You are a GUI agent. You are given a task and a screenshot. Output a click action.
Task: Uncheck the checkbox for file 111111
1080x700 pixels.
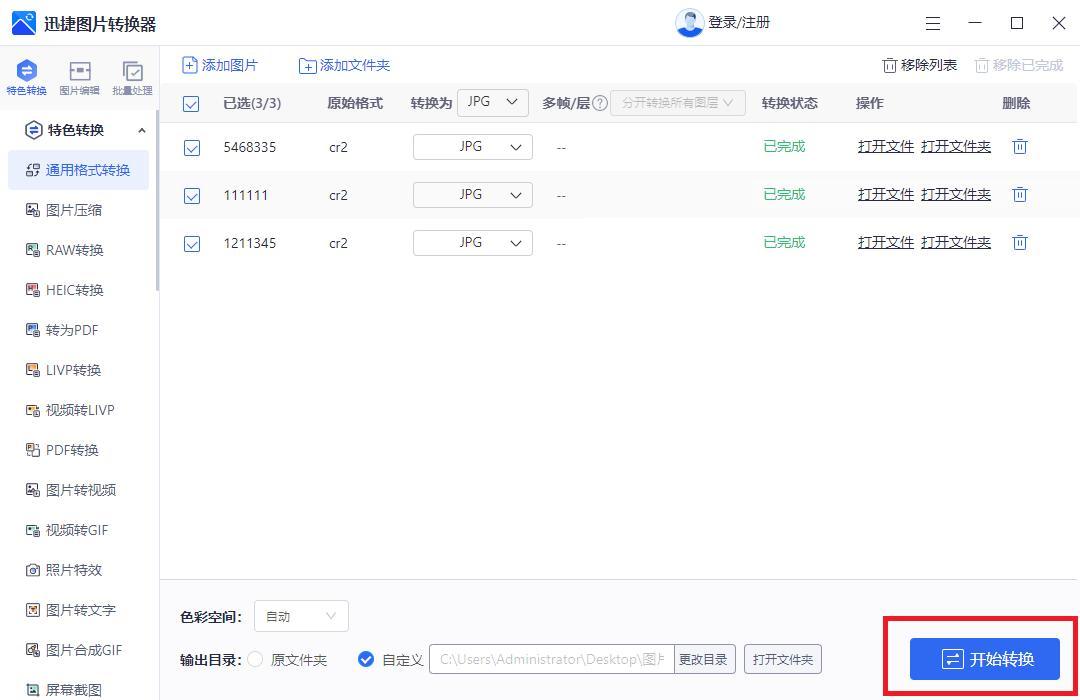click(x=192, y=196)
